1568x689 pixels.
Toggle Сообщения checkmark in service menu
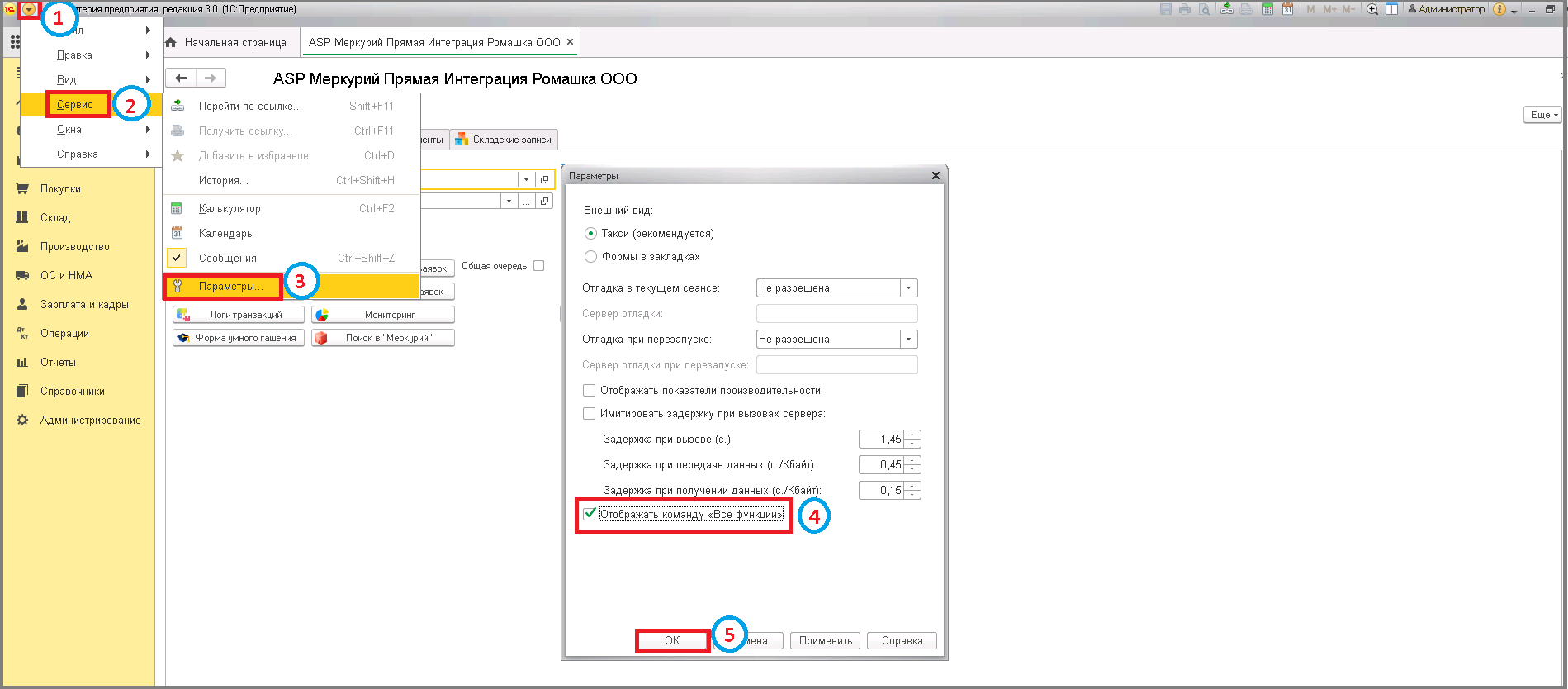(177, 258)
